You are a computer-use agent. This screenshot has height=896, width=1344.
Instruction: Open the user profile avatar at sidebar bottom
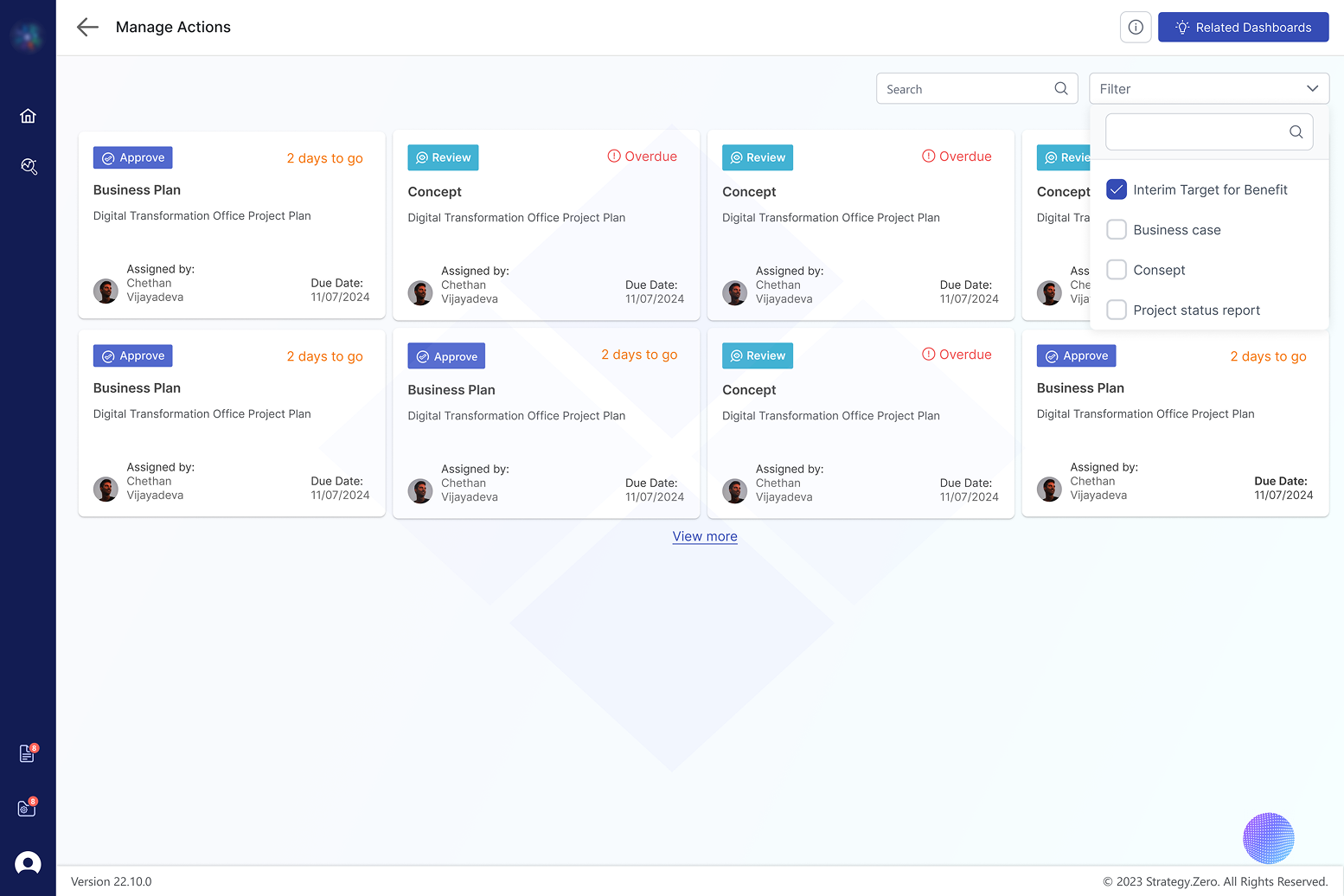point(28,863)
